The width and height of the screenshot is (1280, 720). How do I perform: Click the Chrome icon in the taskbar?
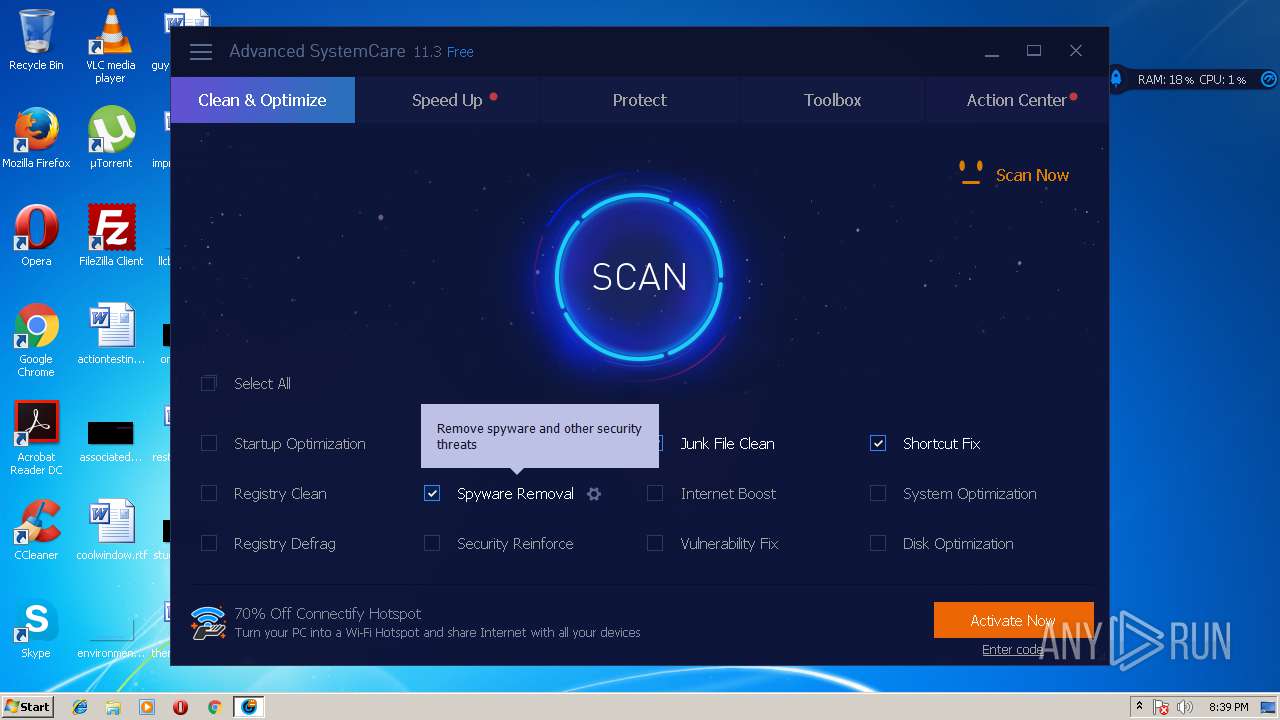[x=214, y=707]
